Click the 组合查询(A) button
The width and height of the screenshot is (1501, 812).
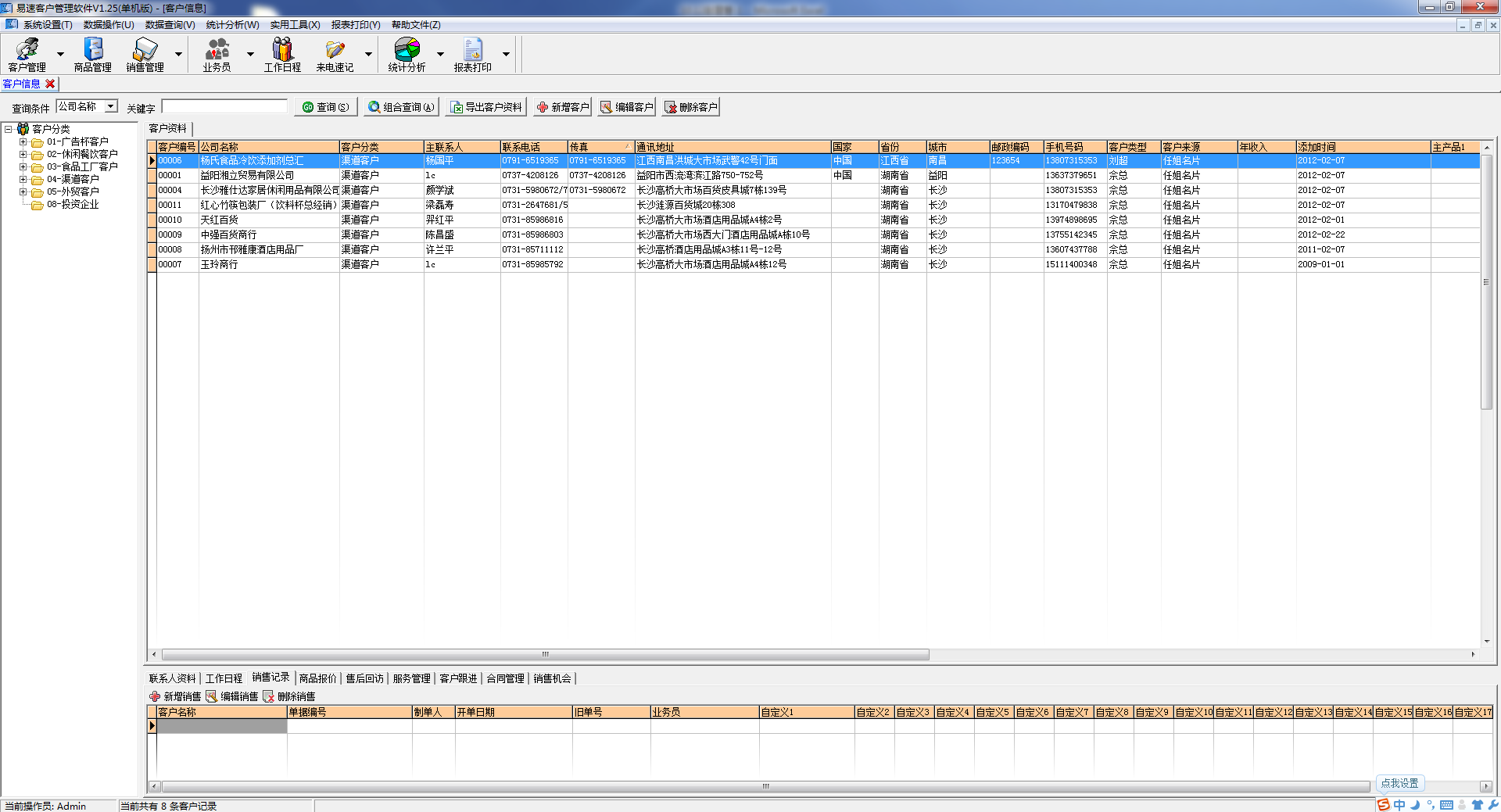point(401,107)
